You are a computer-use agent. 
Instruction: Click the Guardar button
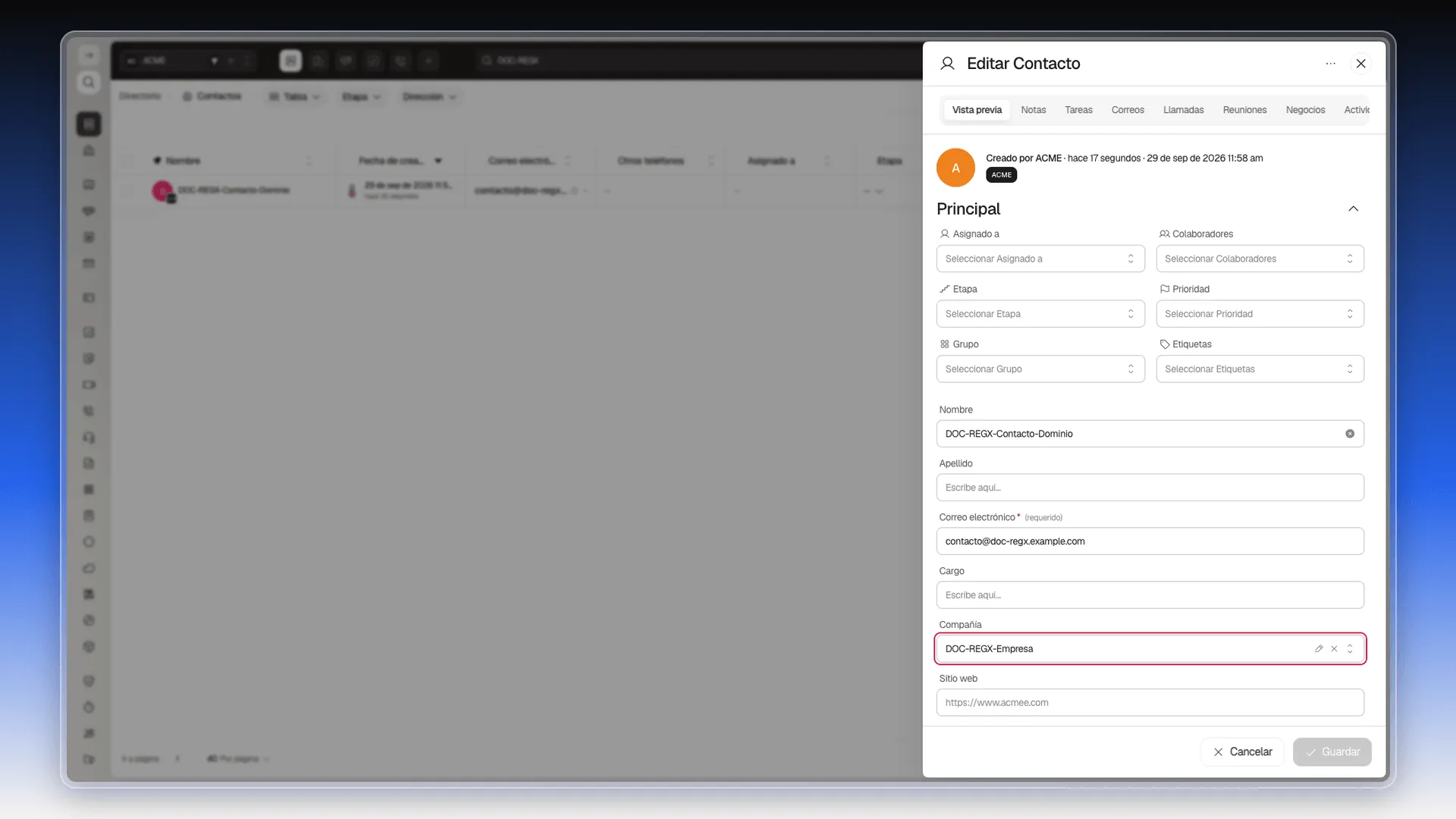(1332, 752)
